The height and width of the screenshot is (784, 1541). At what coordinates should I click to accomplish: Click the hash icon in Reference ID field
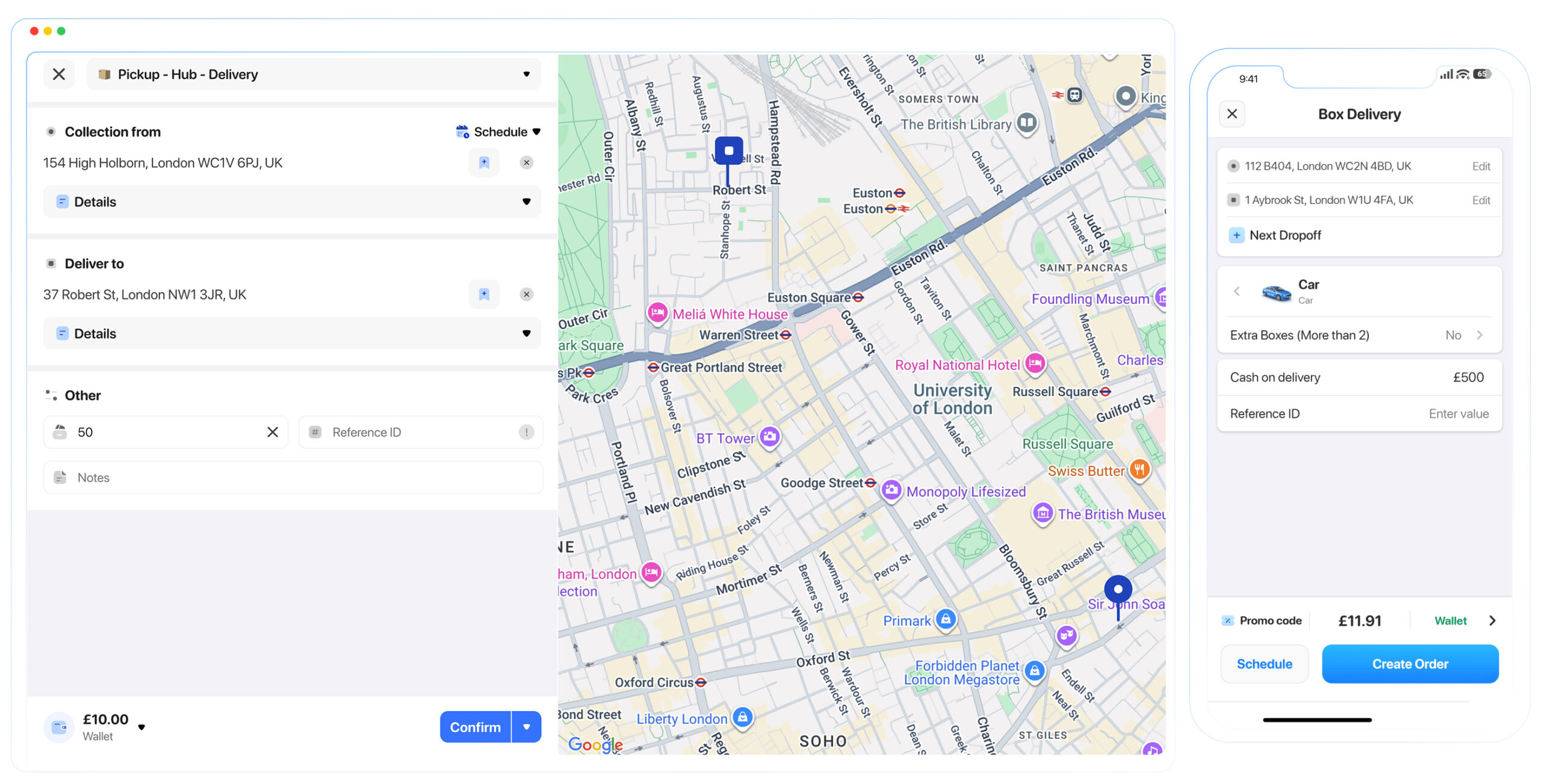[x=314, y=431]
